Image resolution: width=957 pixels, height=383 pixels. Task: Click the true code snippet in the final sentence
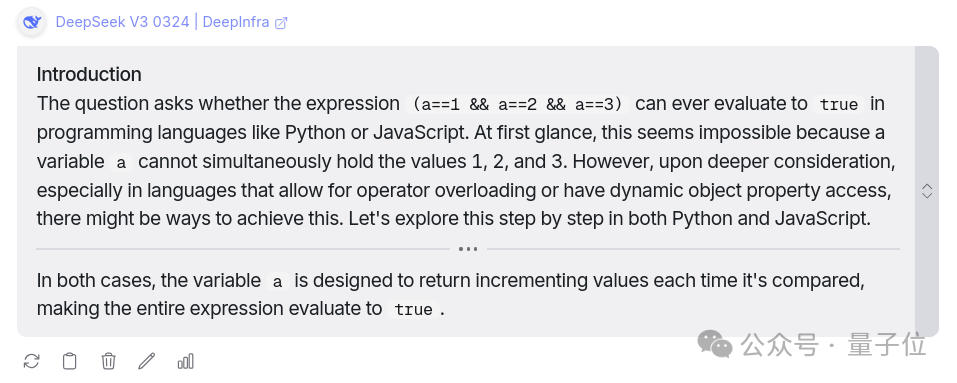[413, 309]
